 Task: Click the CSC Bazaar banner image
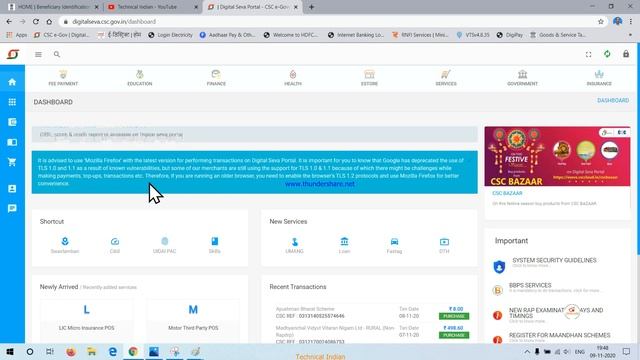pos(557,156)
